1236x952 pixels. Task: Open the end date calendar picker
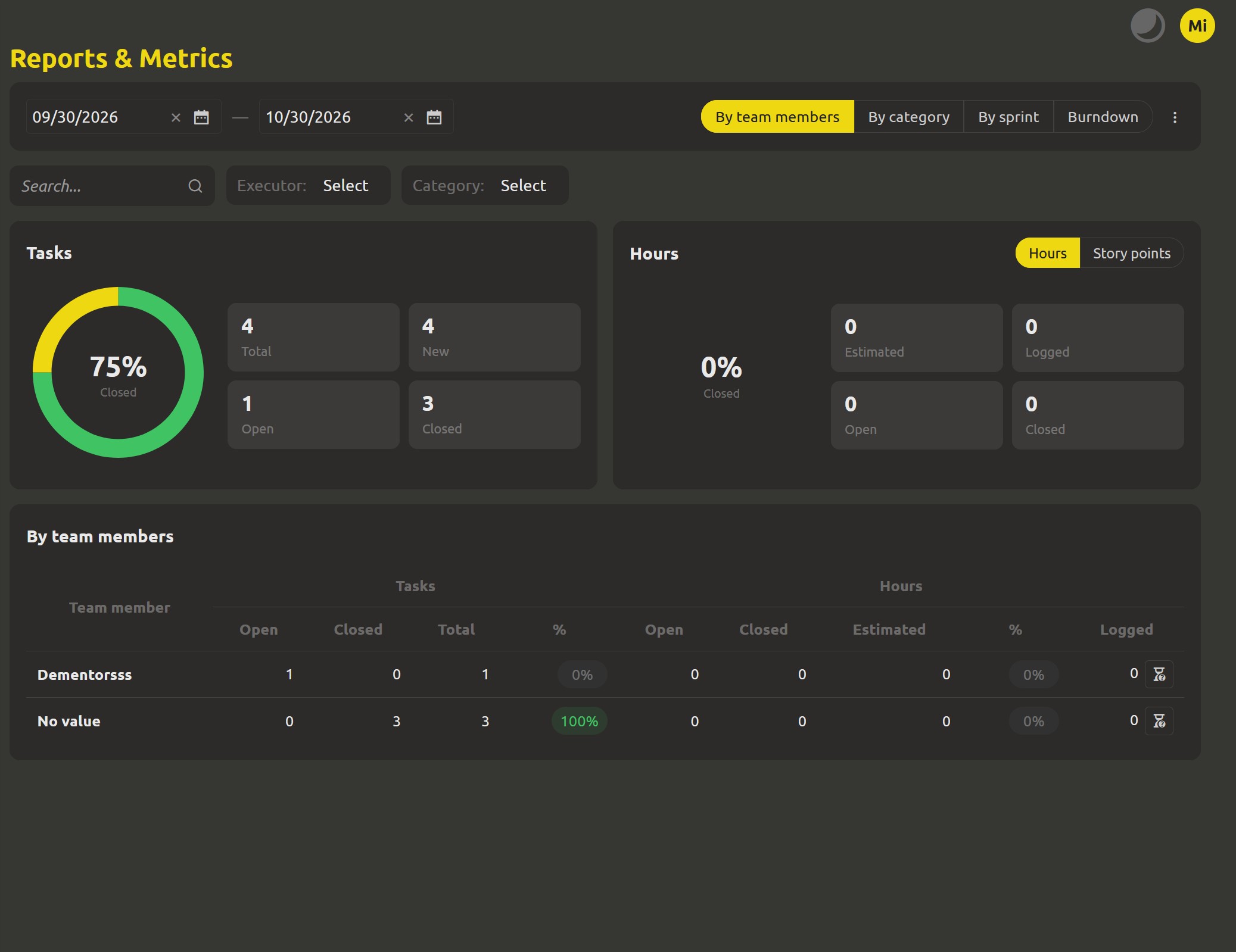click(x=434, y=117)
